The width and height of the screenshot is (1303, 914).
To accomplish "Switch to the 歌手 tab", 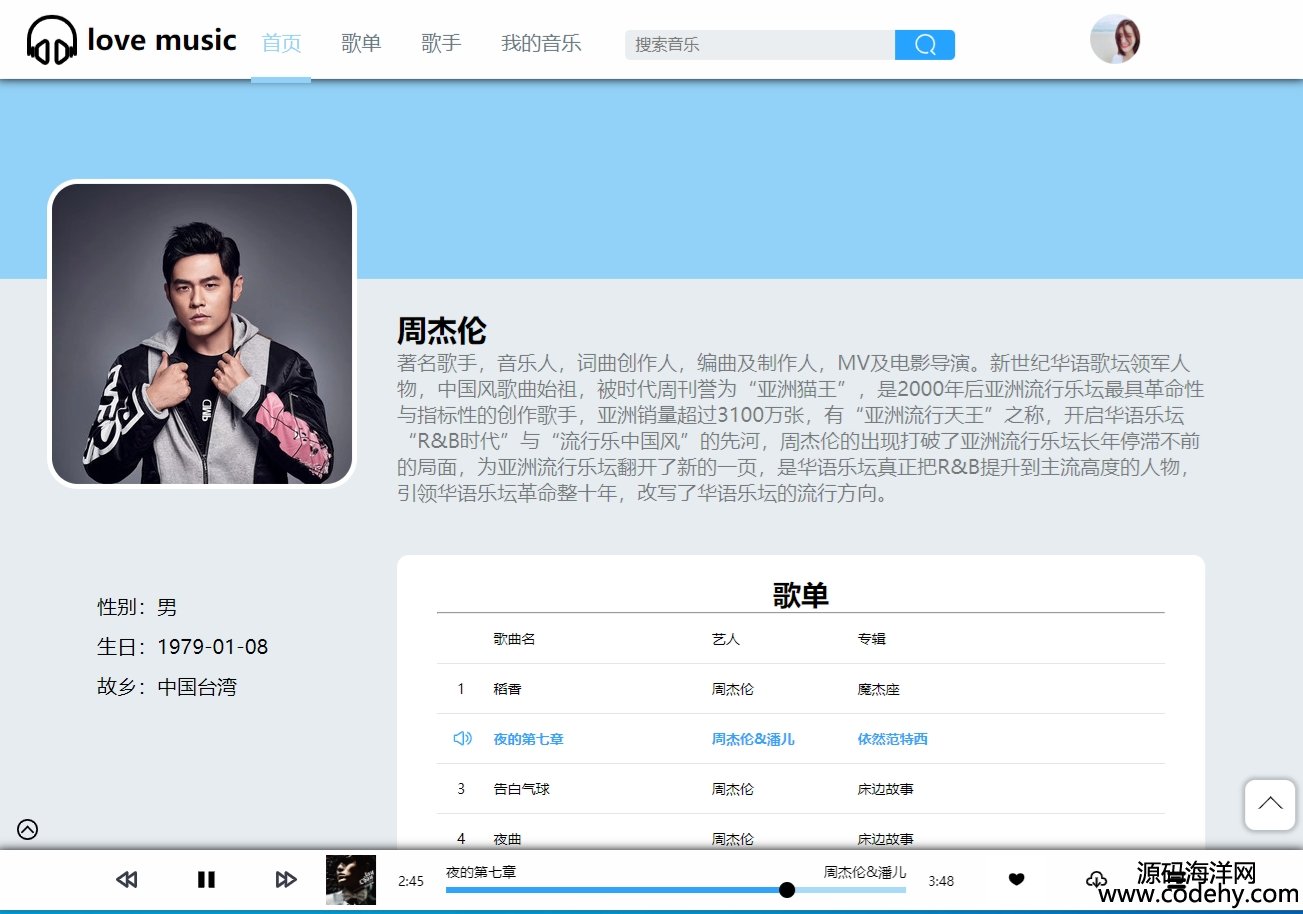I will pos(441,43).
